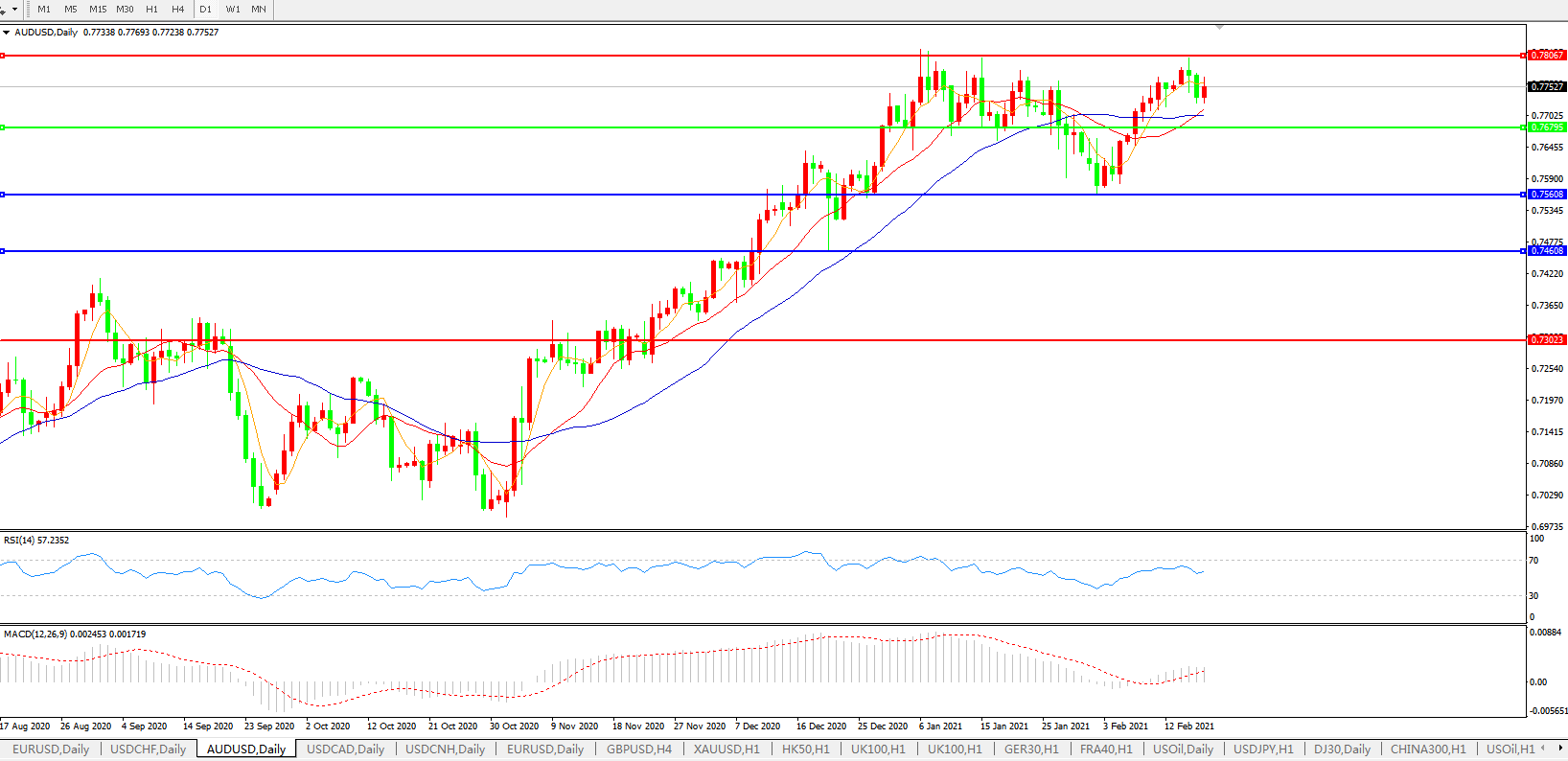Image resolution: width=1568 pixels, height=761 pixels.
Task: Click the red 0.78067 price level label
Action: point(1546,56)
